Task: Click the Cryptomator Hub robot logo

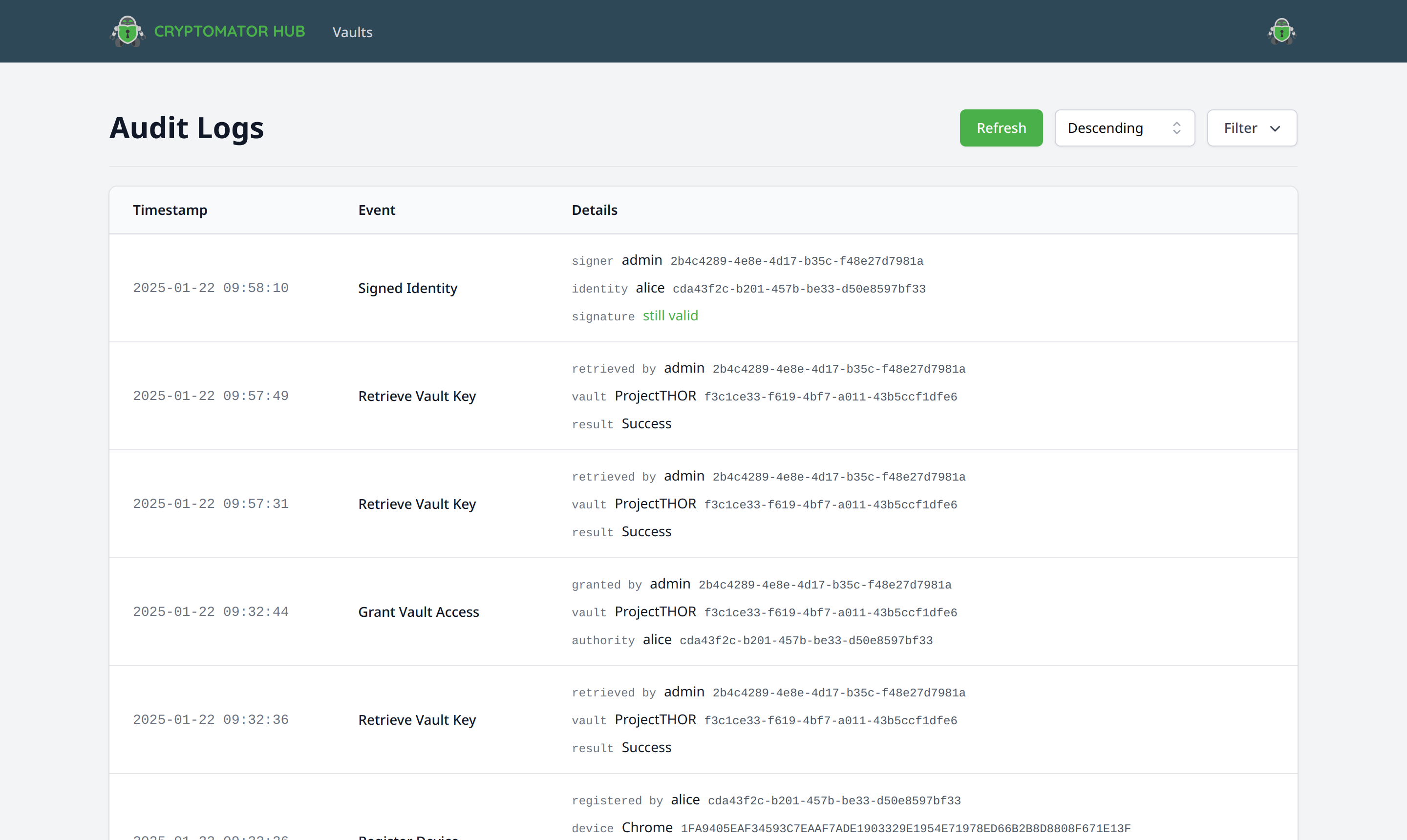Action: coord(128,31)
